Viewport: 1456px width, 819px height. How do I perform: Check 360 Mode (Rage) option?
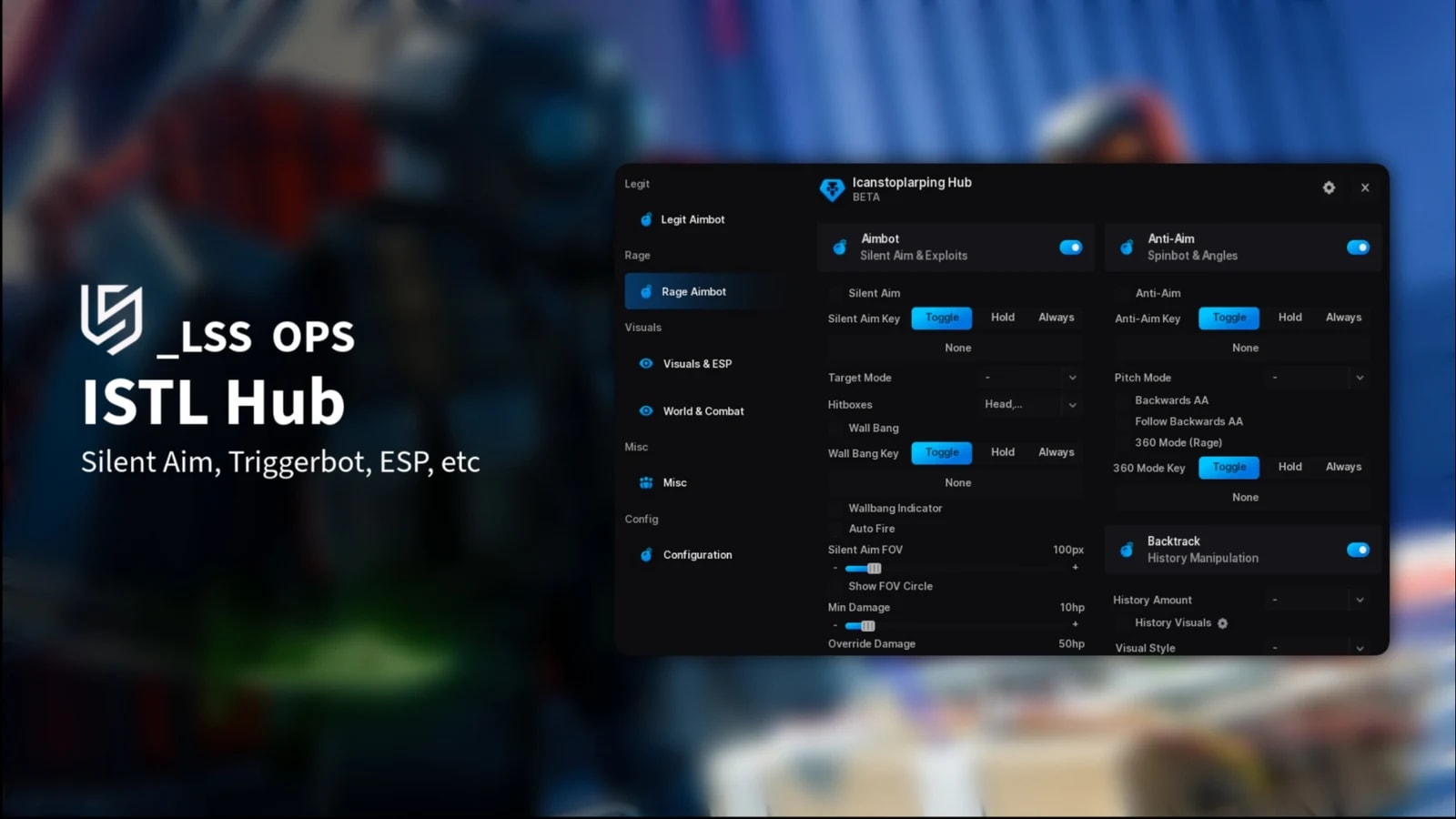(1122, 442)
